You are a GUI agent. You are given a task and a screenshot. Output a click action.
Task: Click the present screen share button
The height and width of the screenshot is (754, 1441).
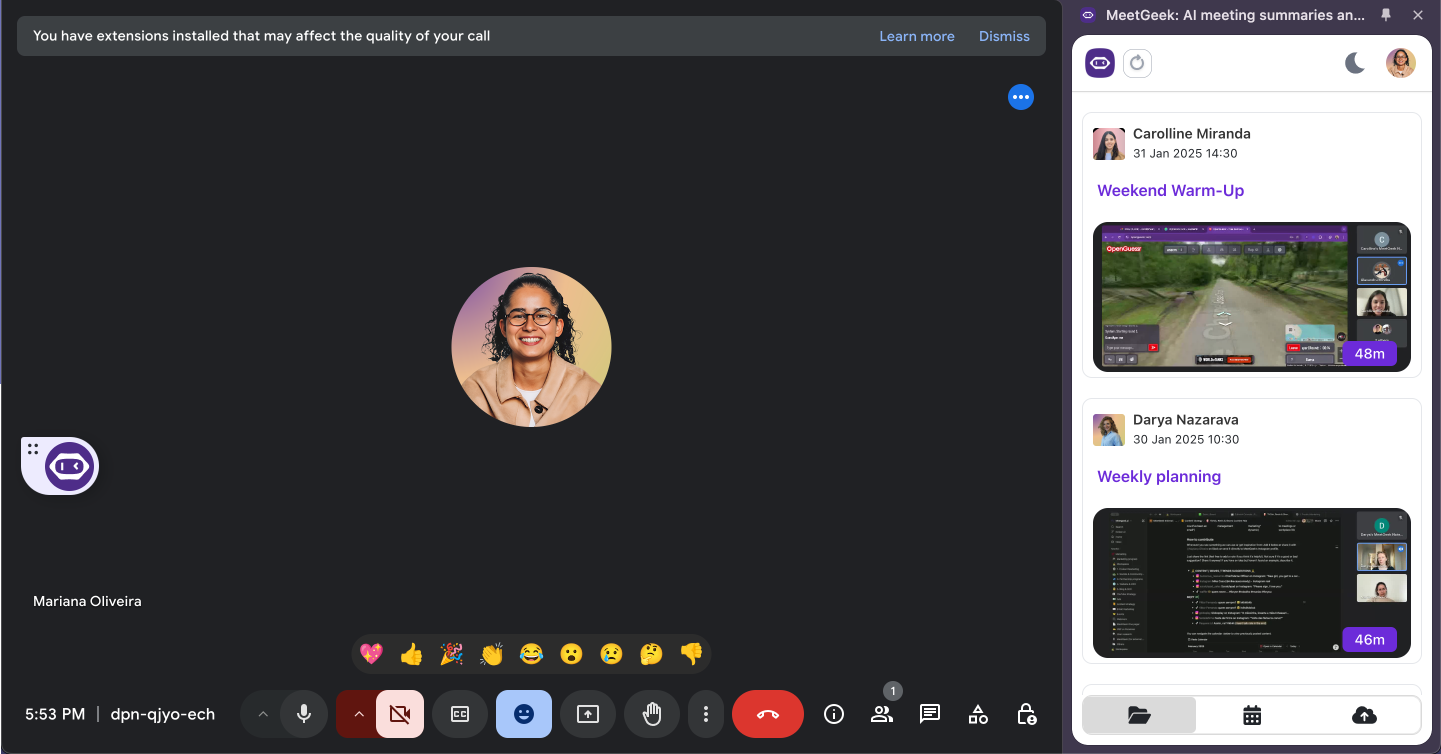point(588,714)
